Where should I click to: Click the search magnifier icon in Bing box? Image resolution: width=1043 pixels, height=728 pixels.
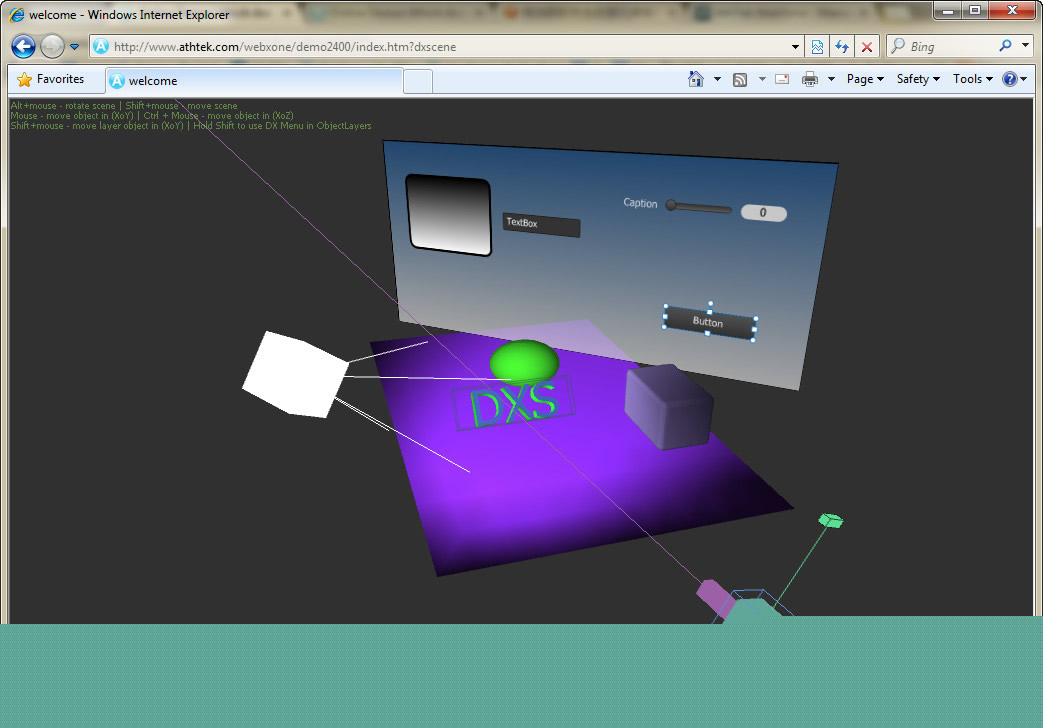point(1005,46)
